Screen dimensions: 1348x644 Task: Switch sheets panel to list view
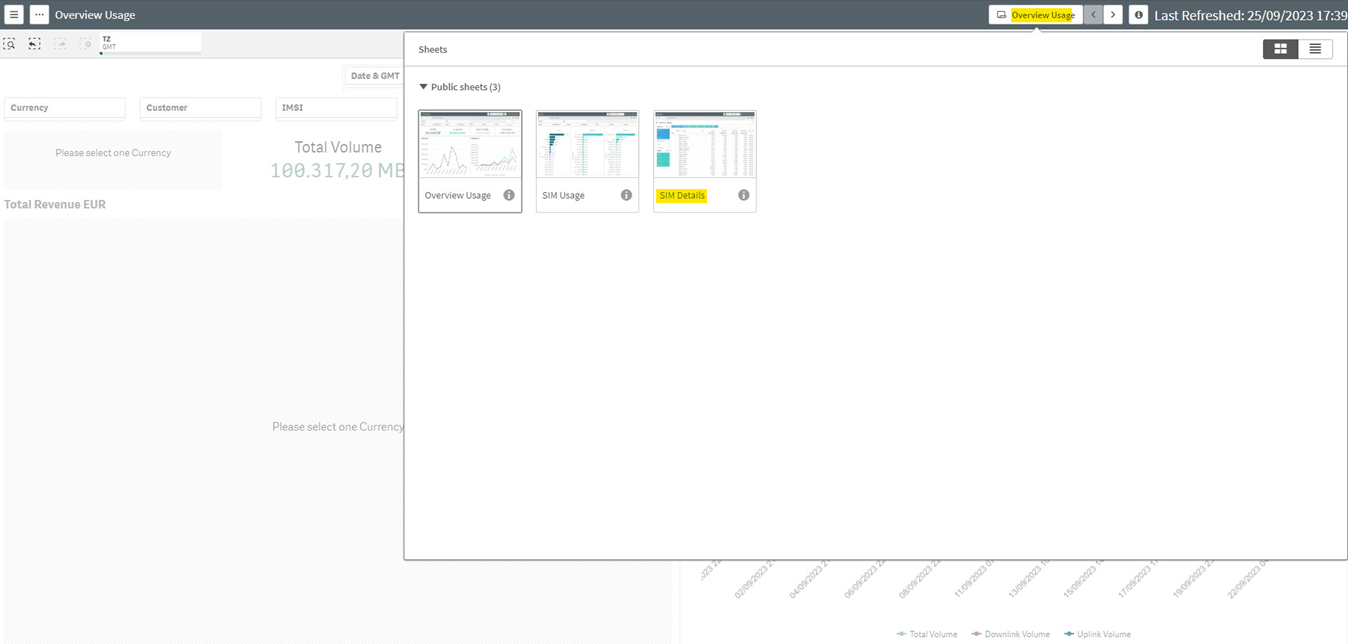pyautogui.click(x=1315, y=49)
